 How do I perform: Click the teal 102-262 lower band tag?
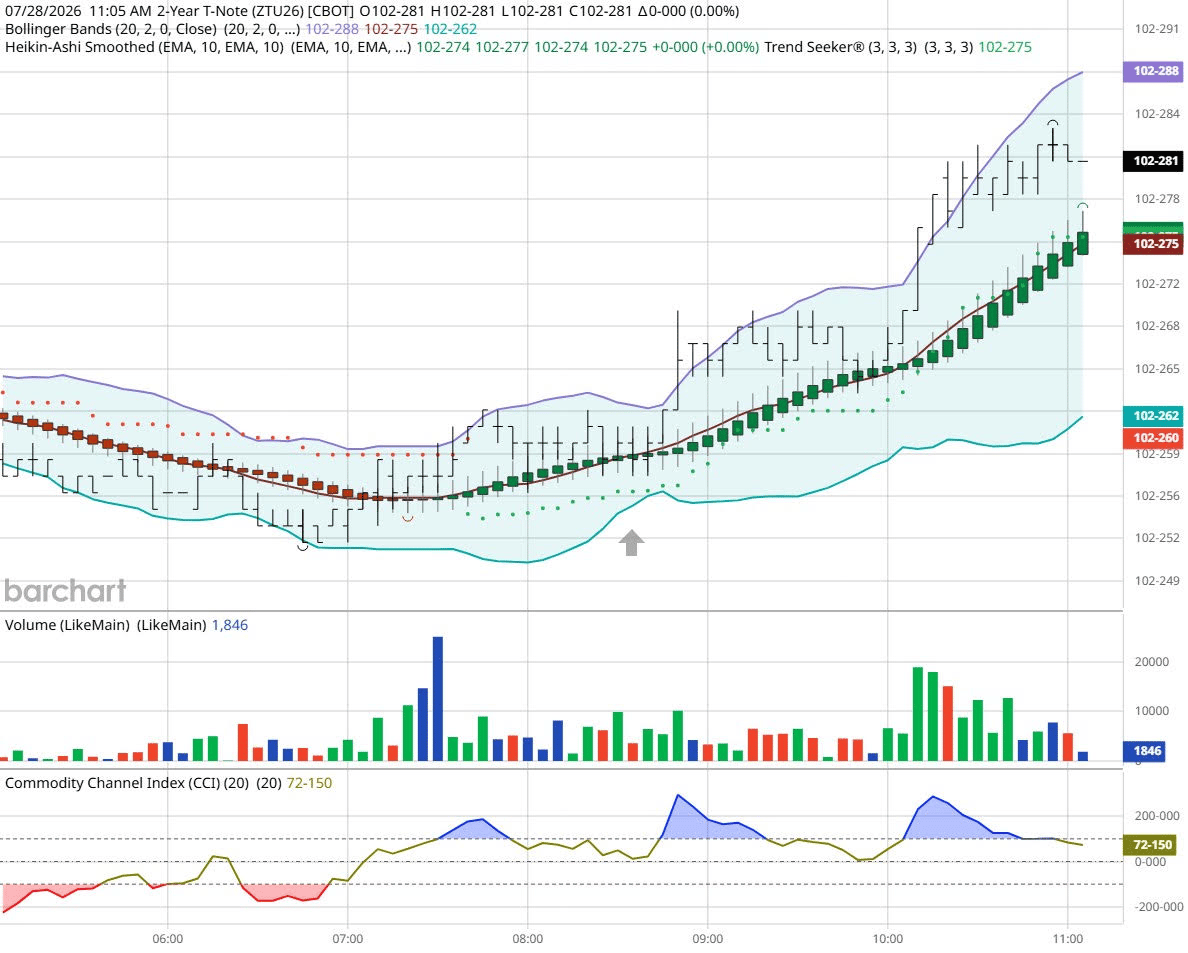[x=1152, y=416]
